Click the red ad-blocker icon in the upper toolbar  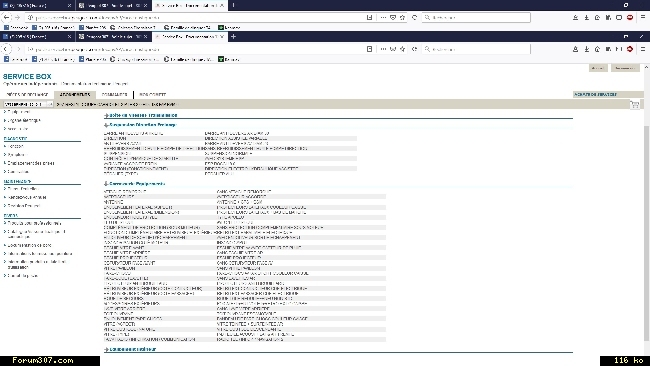630,17
